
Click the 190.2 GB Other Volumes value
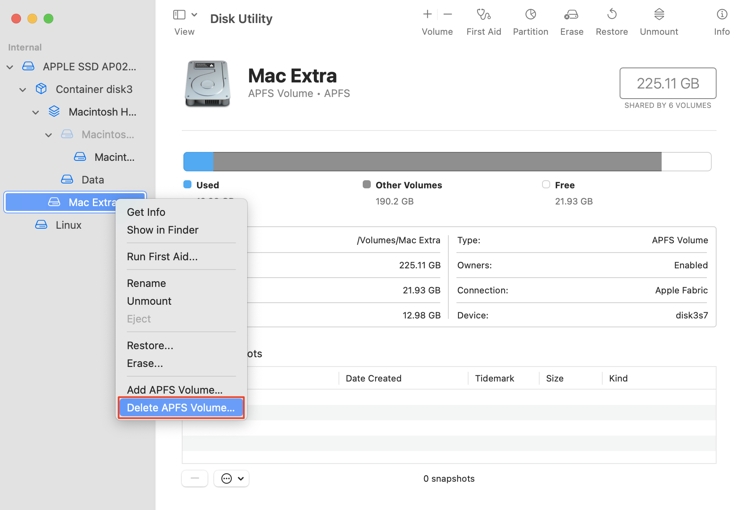pos(395,201)
